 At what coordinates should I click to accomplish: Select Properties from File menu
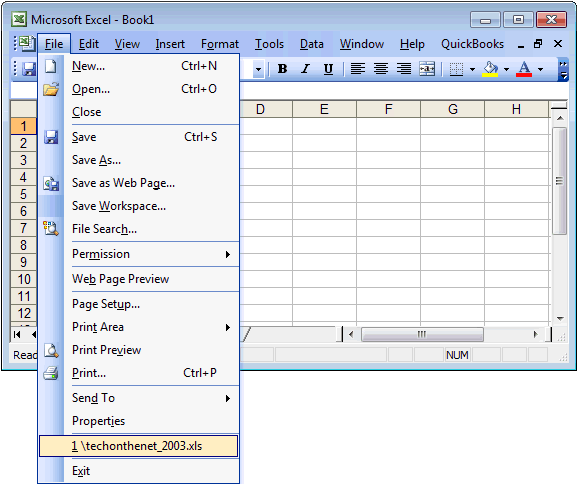tap(139, 421)
